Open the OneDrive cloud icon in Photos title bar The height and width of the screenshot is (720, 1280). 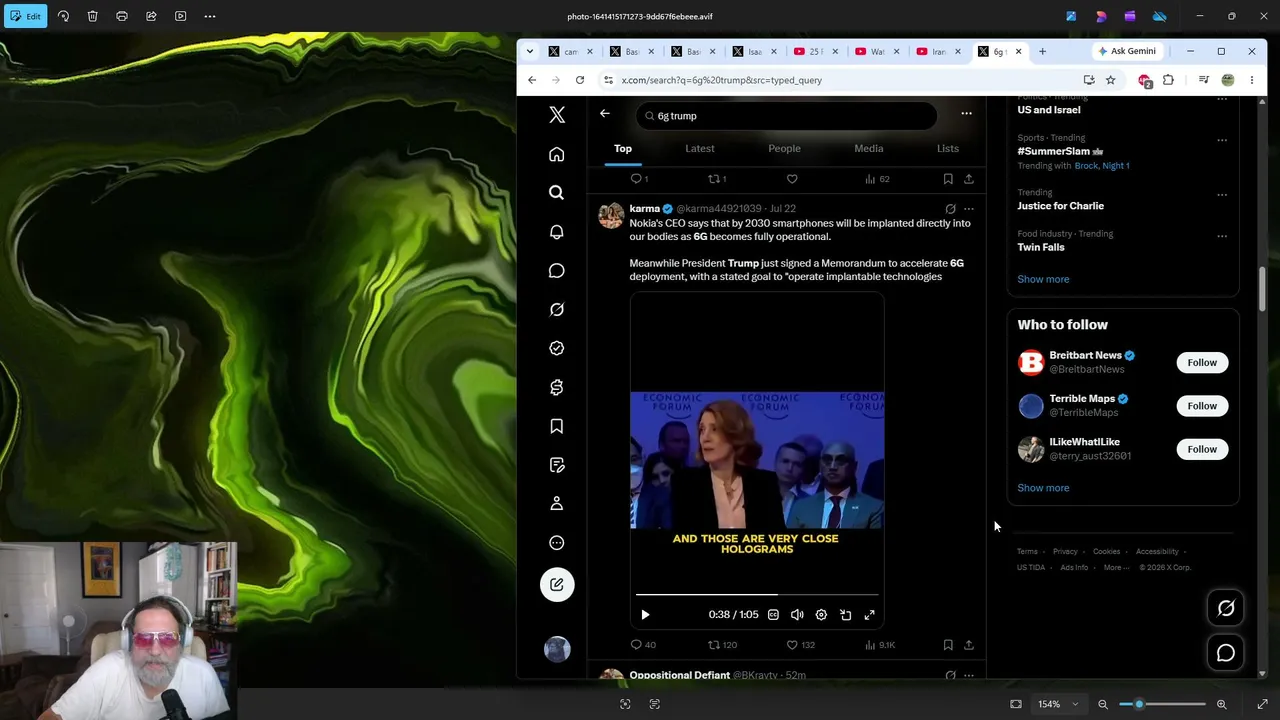point(1160,16)
